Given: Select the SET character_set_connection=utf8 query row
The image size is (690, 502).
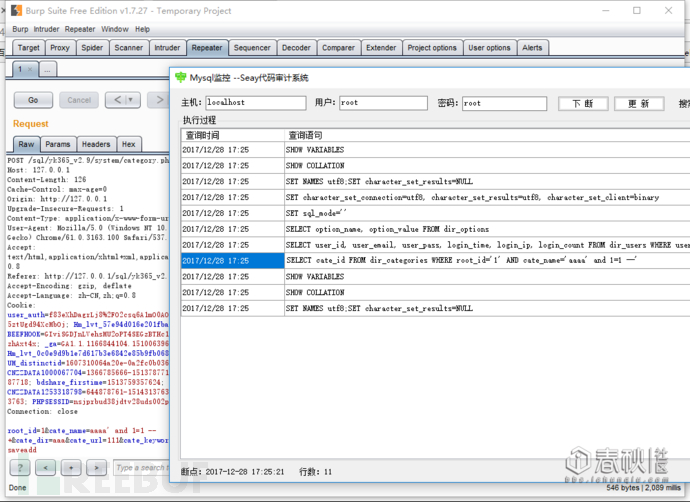Looking at the screenshot, I should tap(435, 197).
